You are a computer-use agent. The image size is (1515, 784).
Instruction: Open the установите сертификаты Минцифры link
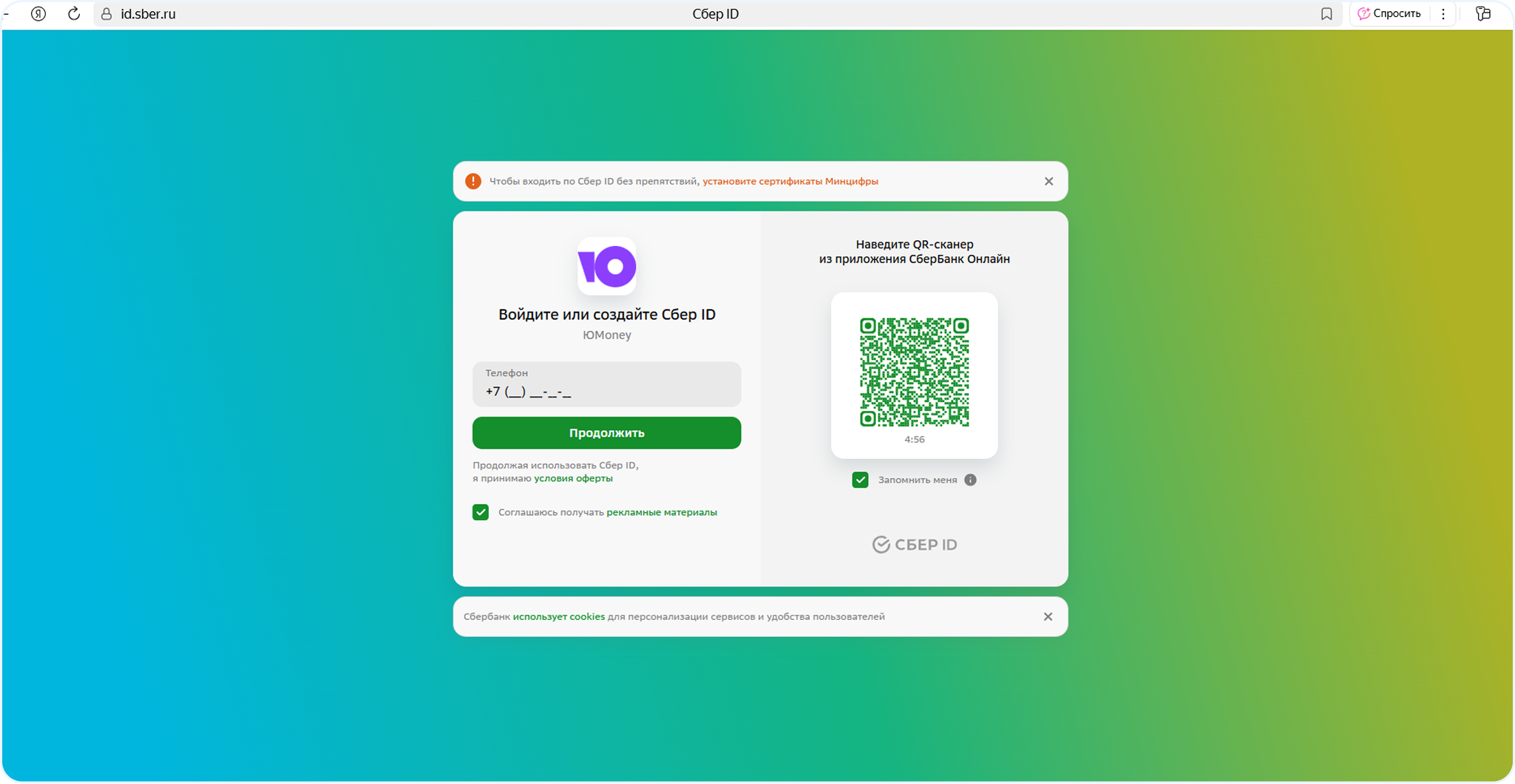pyautogui.click(x=790, y=181)
